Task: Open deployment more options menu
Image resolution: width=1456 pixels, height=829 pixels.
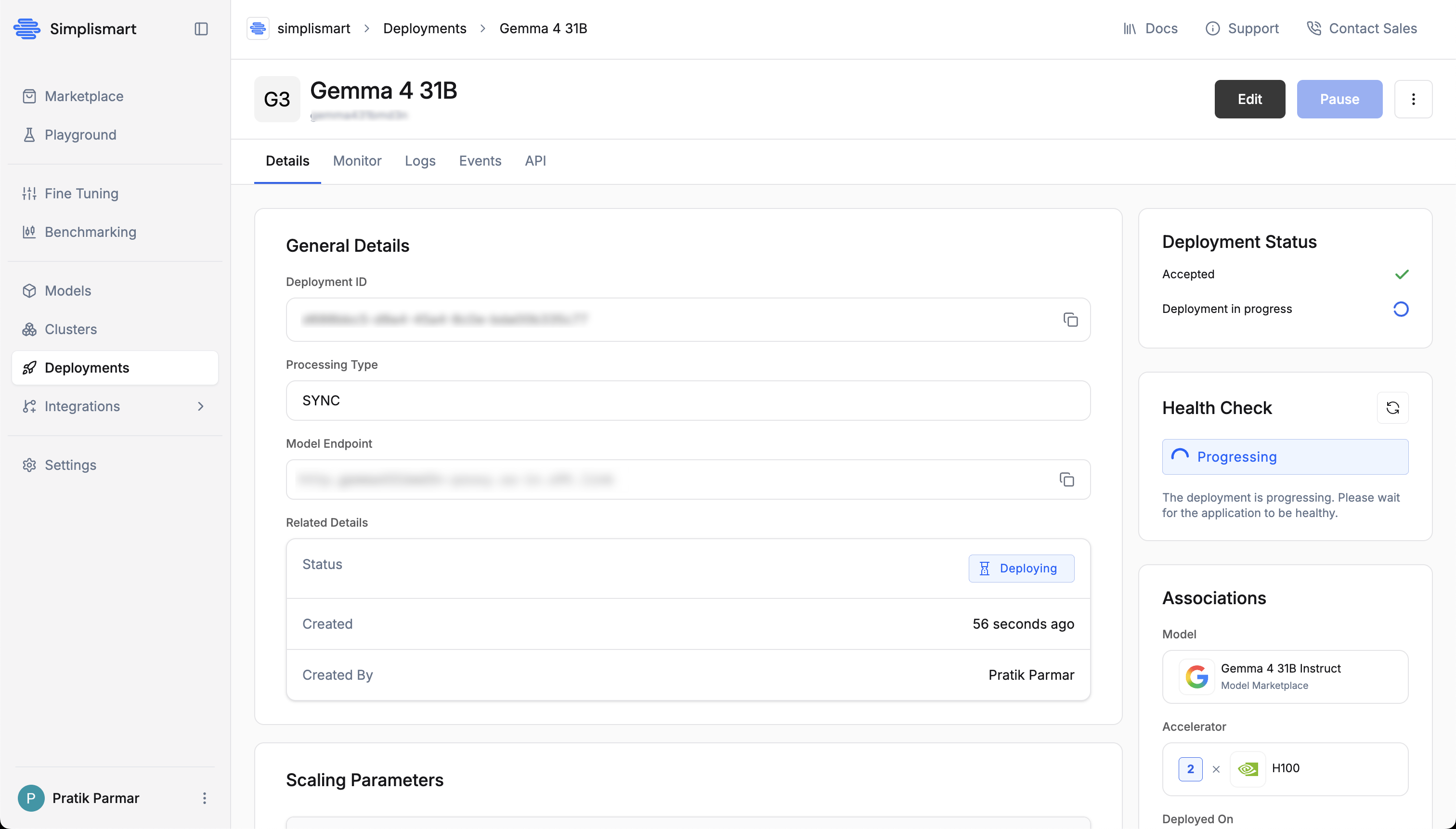Action: coord(1413,99)
